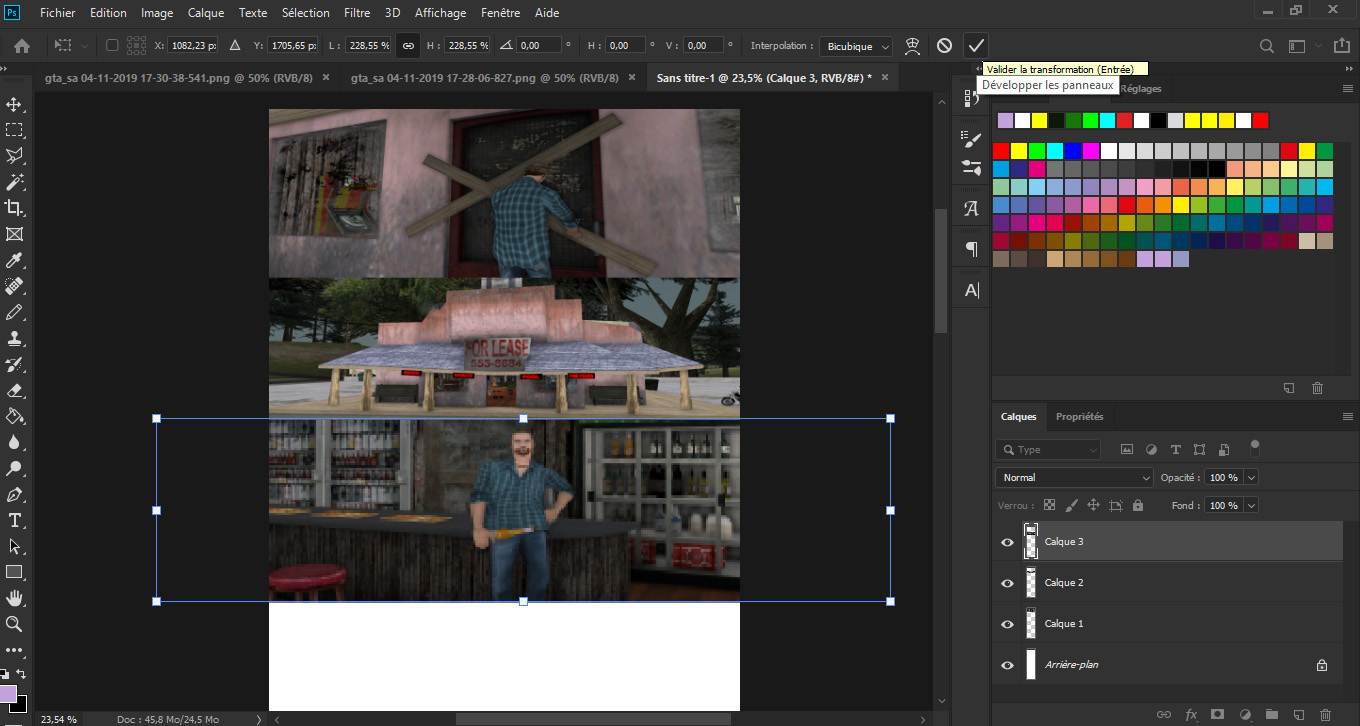
Task: Select the Eraser tool
Action: (15, 390)
